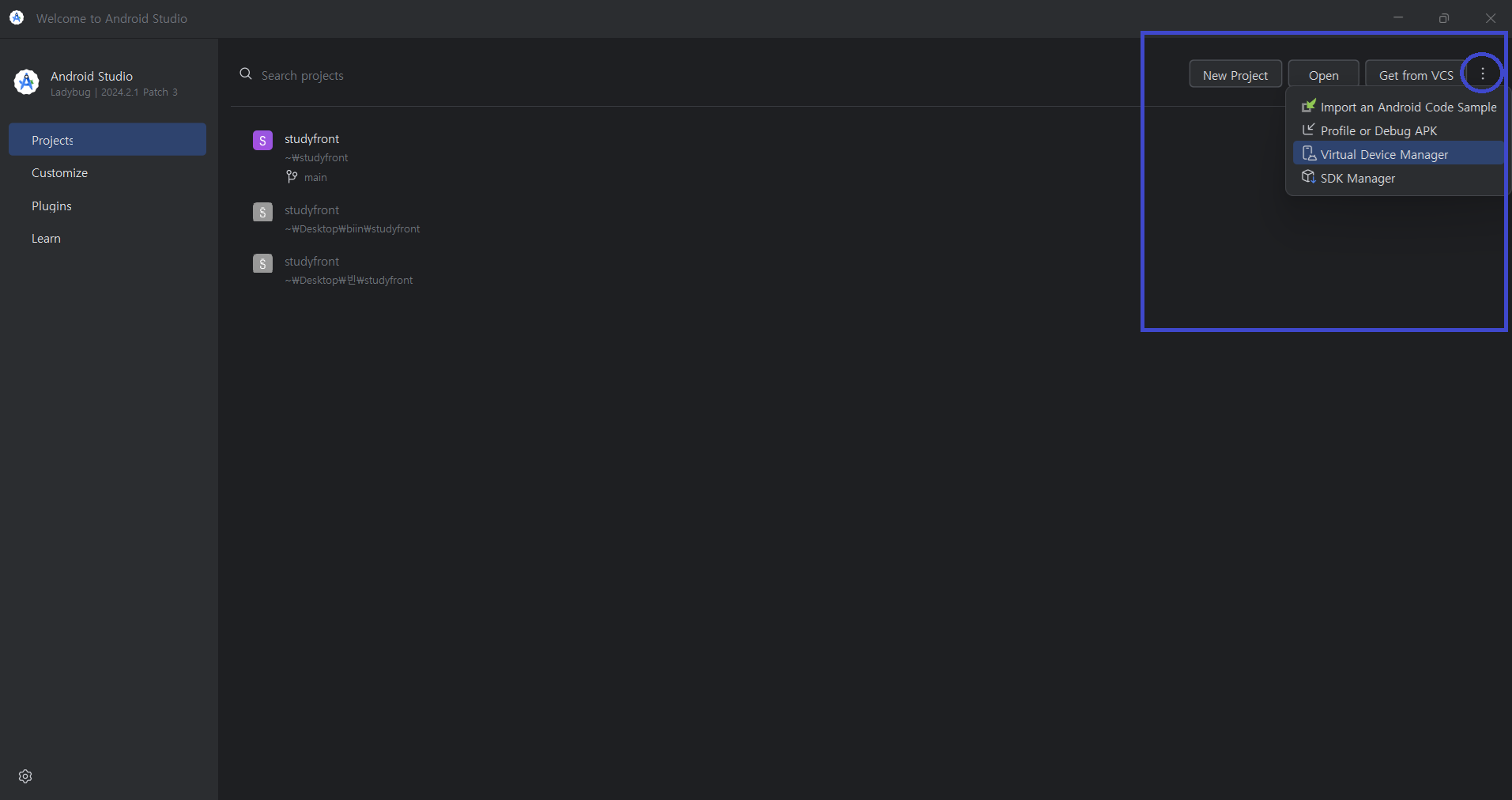
Task: Click the search magnifier icon
Action: point(246,74)
